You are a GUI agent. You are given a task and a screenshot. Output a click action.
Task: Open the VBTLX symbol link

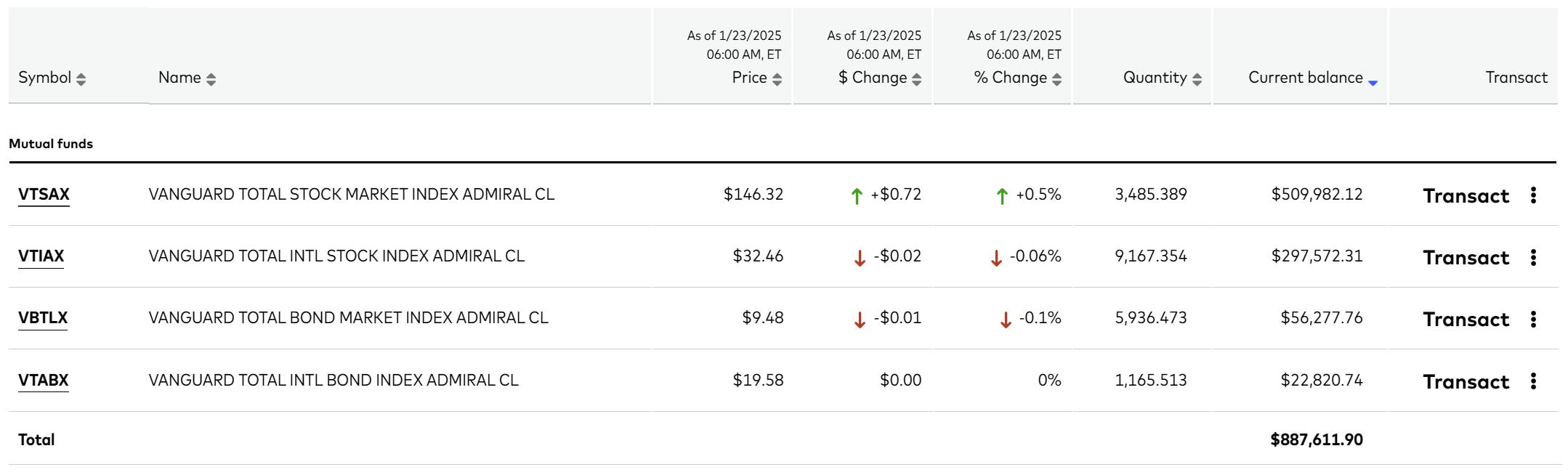coord(43,318)
